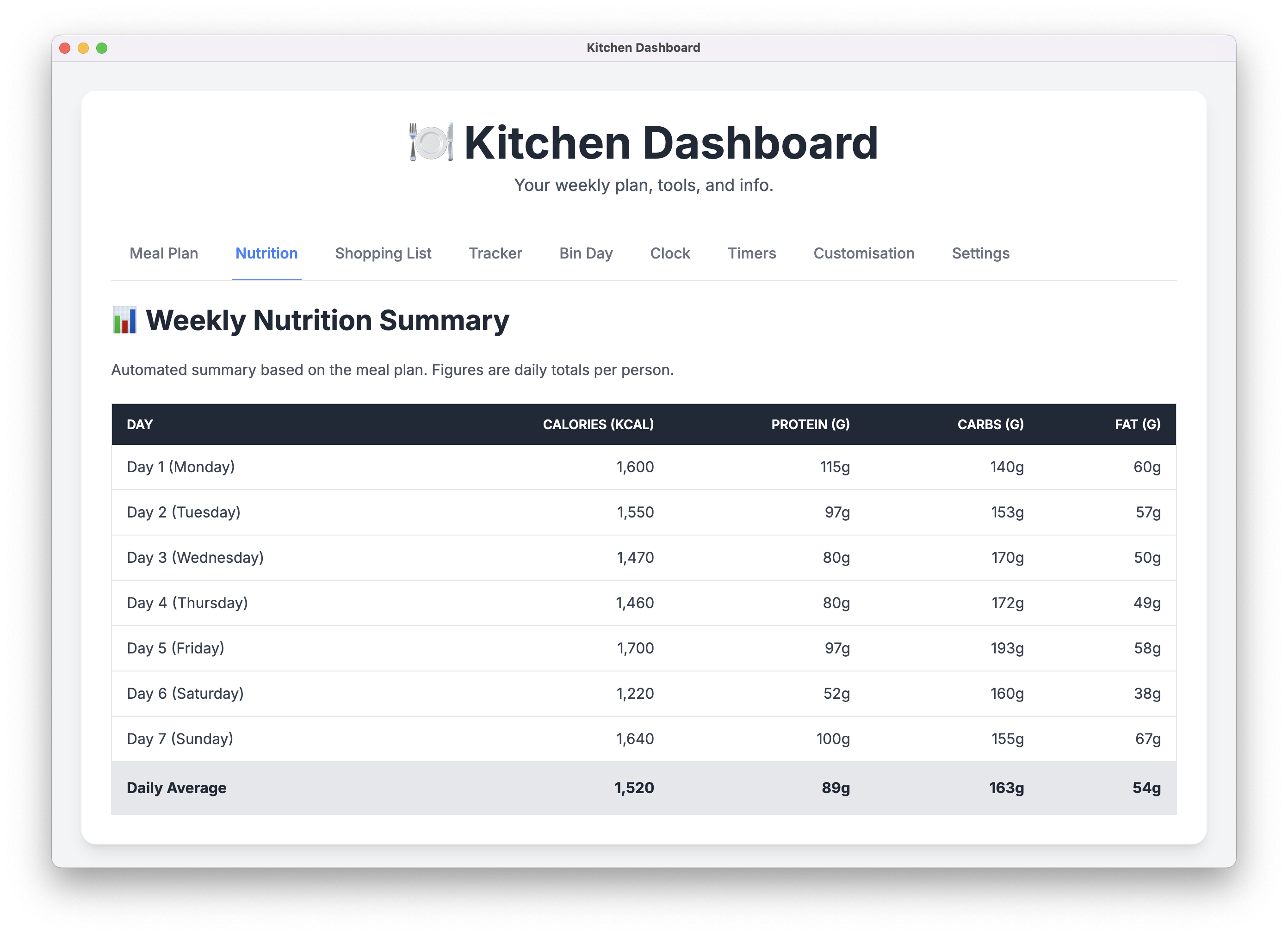Image resolution: width=1288 pixels, height=936 pixels.
Task: Click the PROTEIN (G) column header
Action: point(811,425)
